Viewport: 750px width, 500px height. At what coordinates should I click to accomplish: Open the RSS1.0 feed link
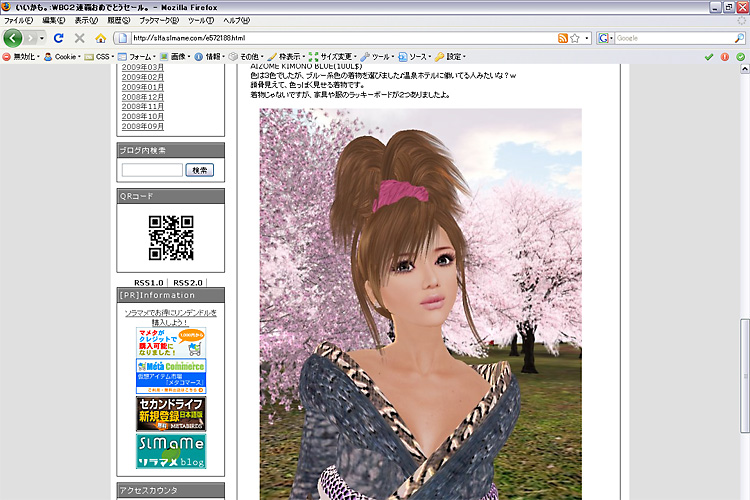pyautogui.click(x=149, y=282)
